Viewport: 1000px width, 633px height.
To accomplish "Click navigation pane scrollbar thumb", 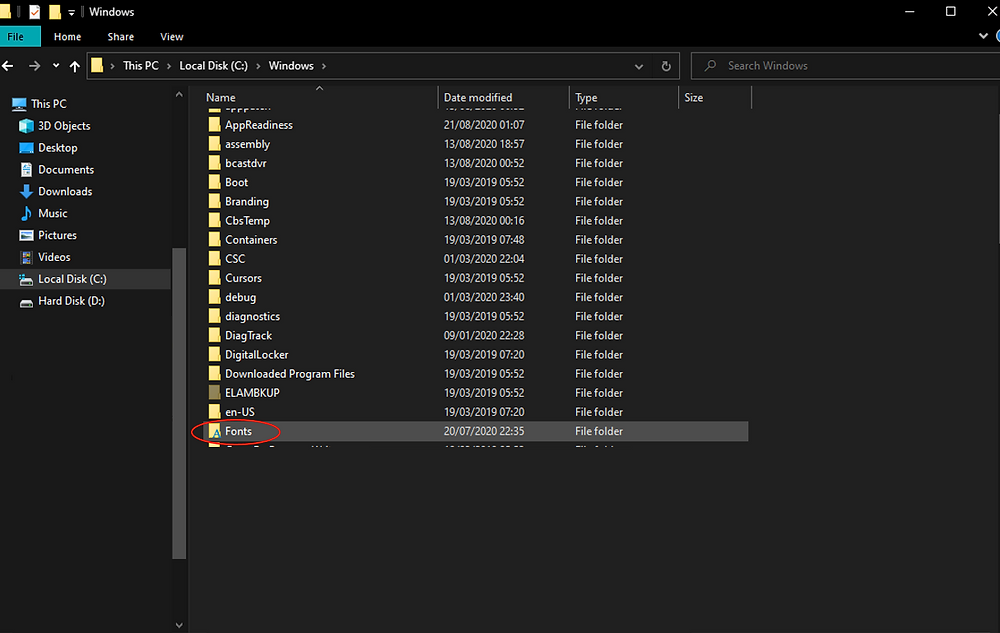I will point(179,403).
